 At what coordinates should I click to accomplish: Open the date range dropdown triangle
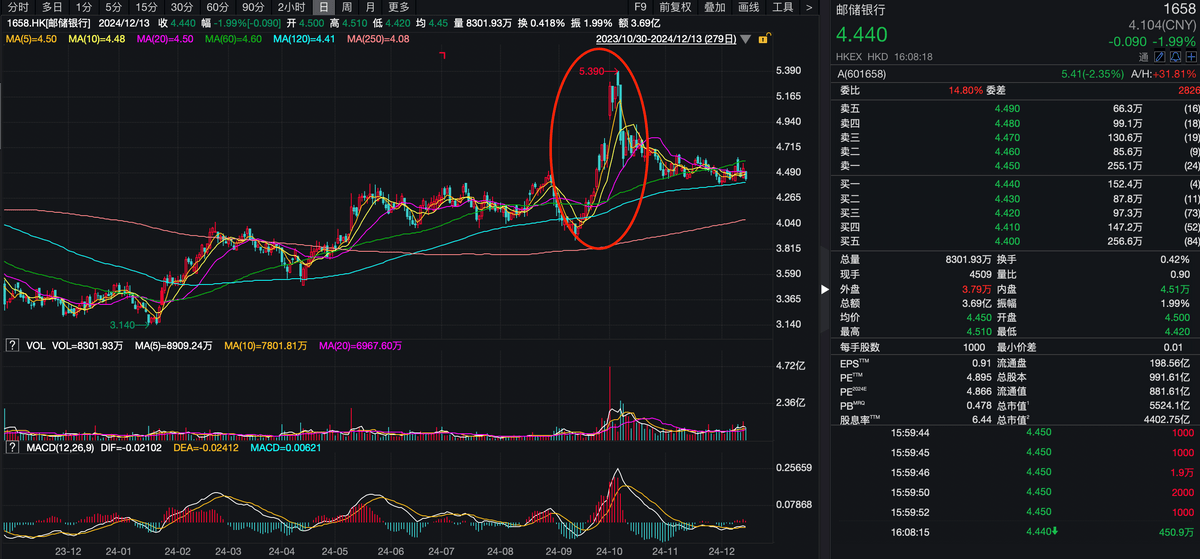pos(746,40)
